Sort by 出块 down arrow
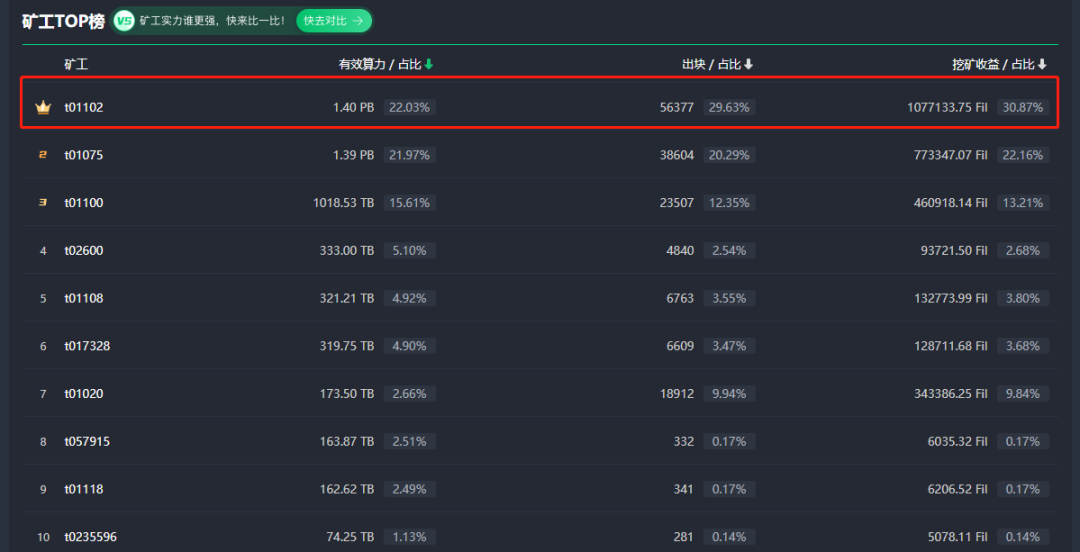Image resolution: width=1080 pixels, height=552 pixels. [749, 64]
